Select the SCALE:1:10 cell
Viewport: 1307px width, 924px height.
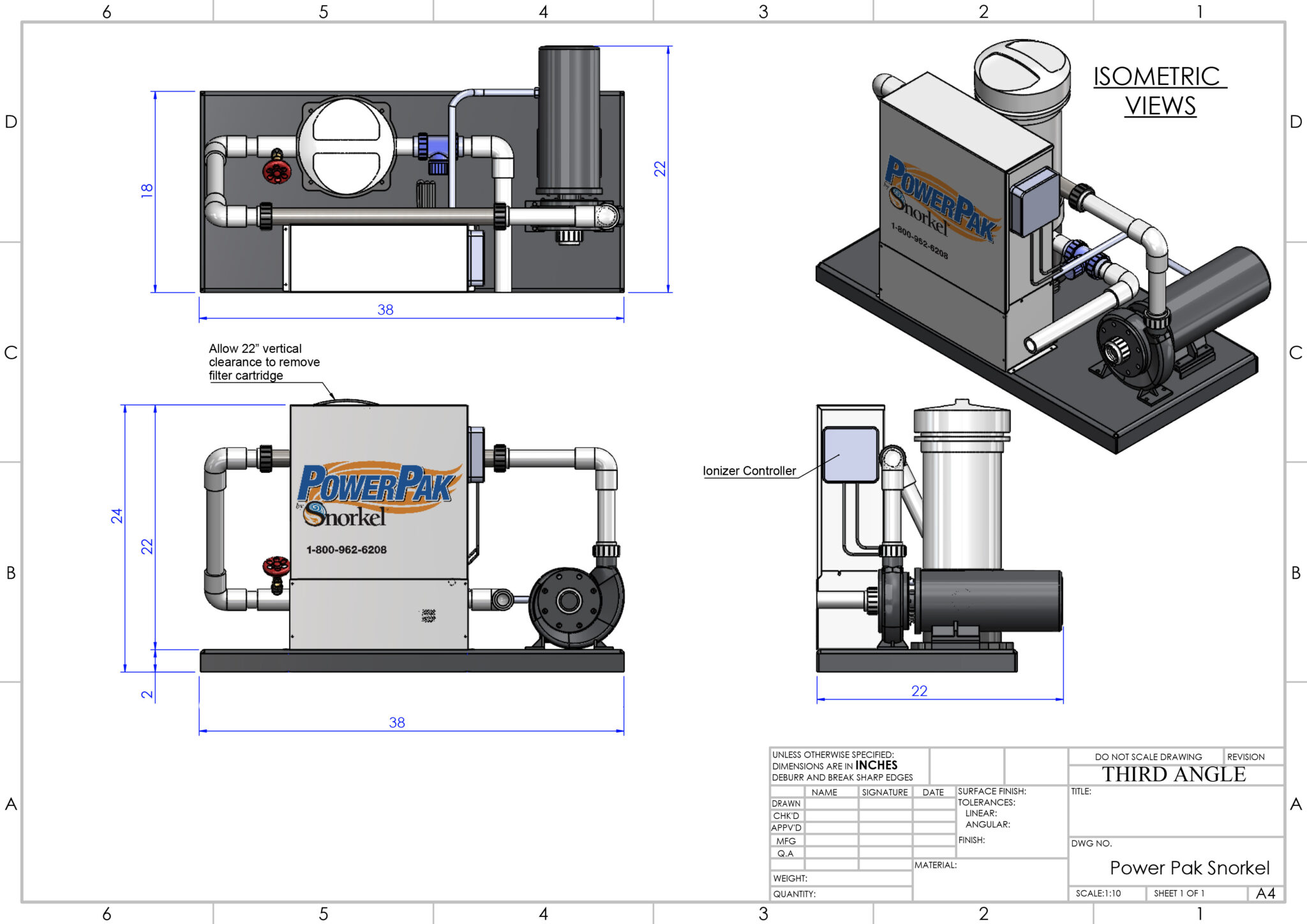pos(1098,893)
